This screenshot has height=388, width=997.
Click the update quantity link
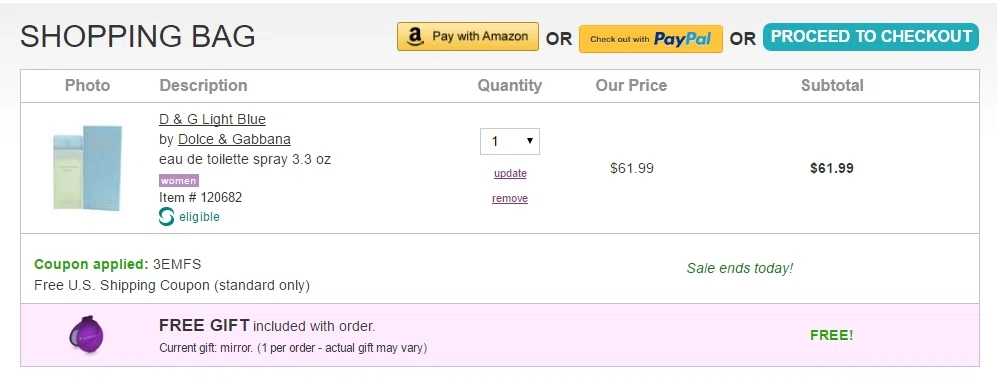click(510, 174)
